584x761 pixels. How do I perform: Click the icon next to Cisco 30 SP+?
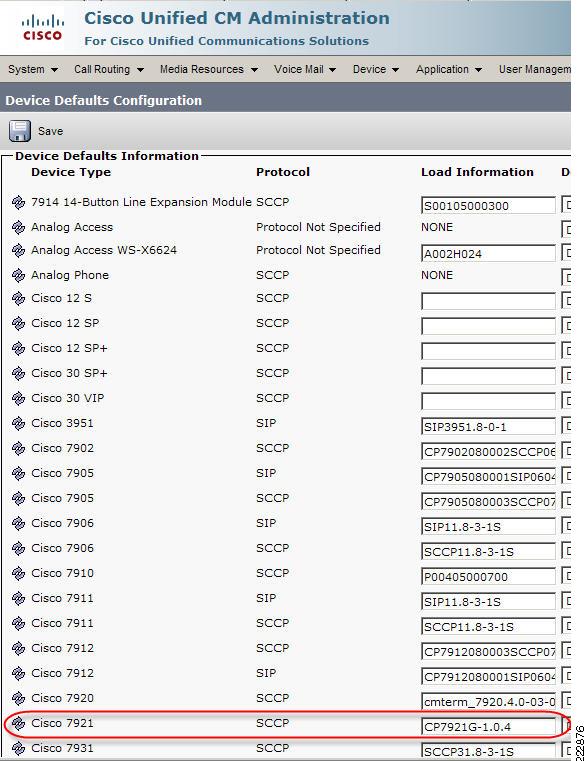click(x=18, y=373)
